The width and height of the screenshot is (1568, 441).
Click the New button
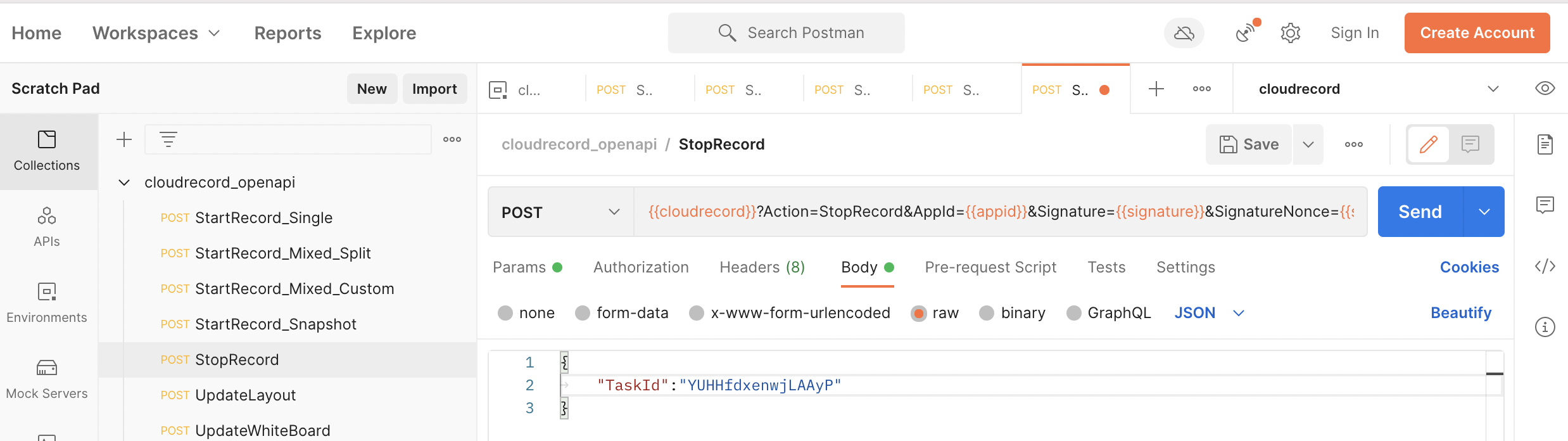372,89
